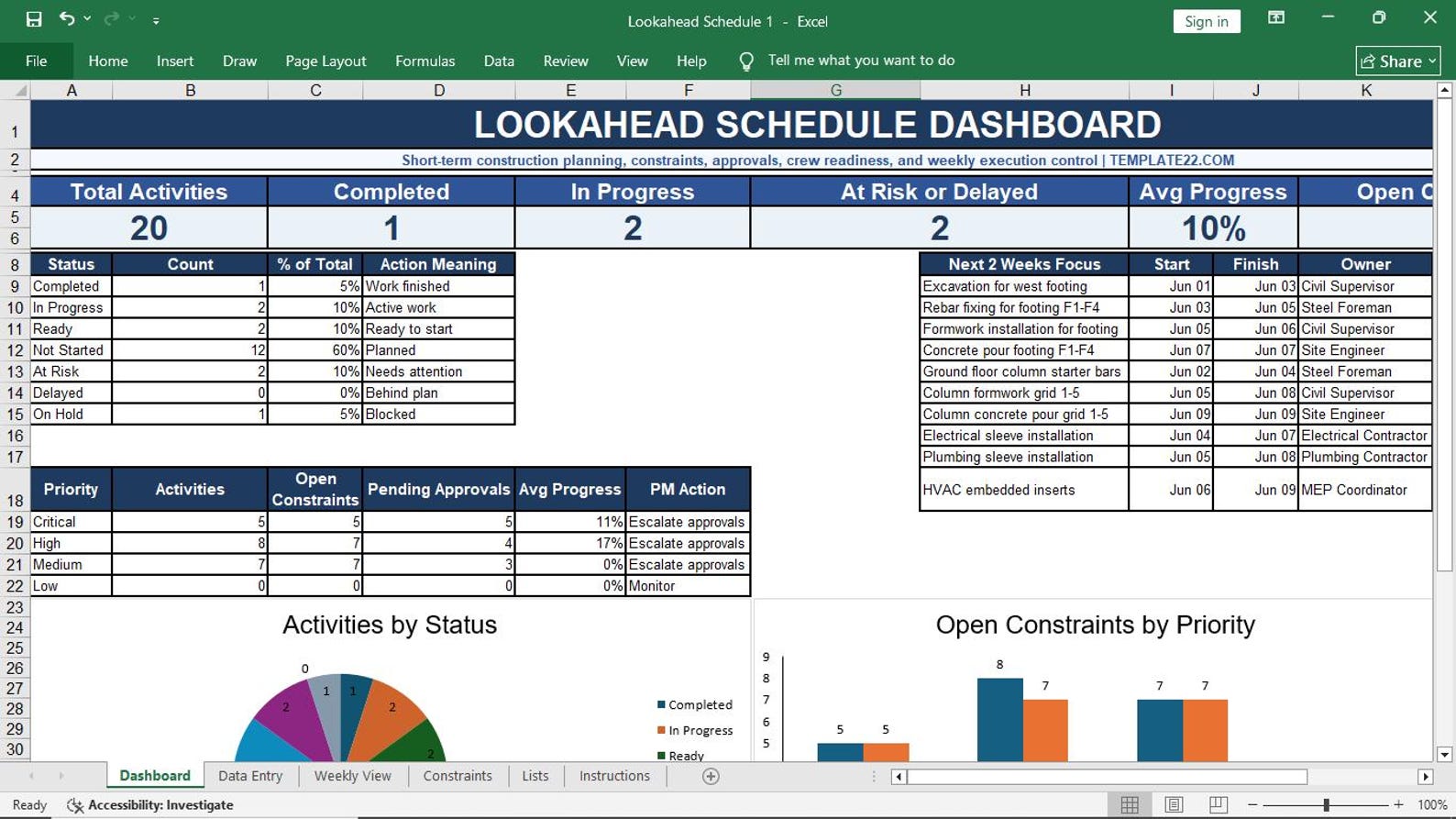Viewport: 1456px width, 819px height.
Task: Select 'MEP Coordinator' owner cell
Action: click(1365, 490)
